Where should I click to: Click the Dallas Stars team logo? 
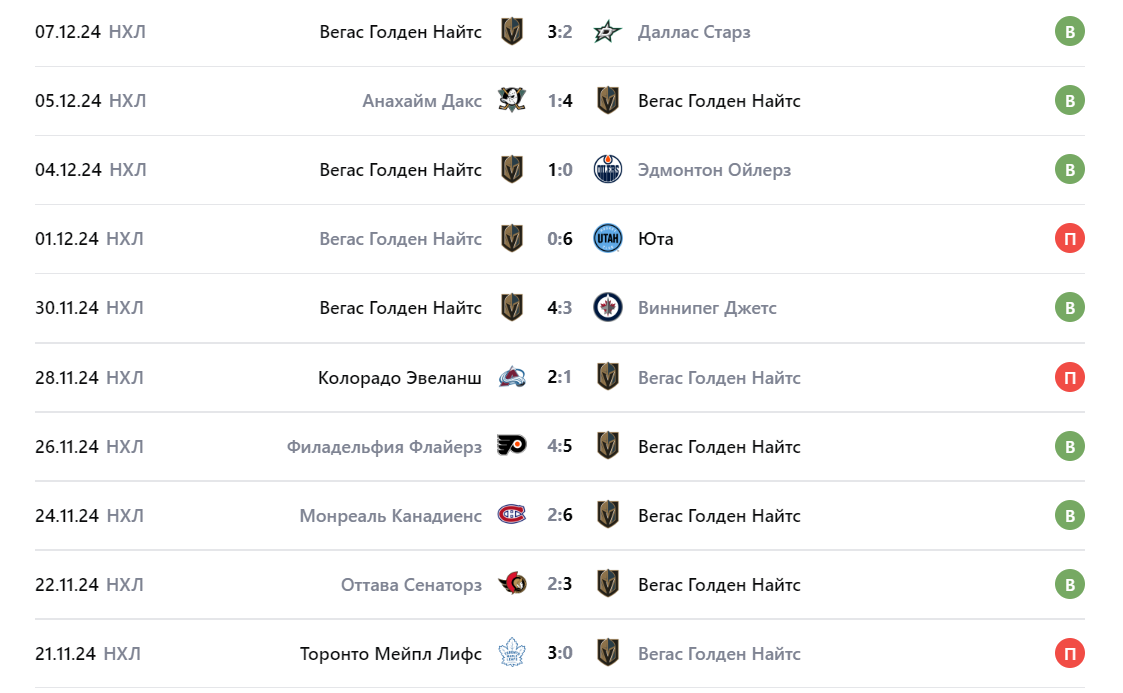click(x=607, y=32)
